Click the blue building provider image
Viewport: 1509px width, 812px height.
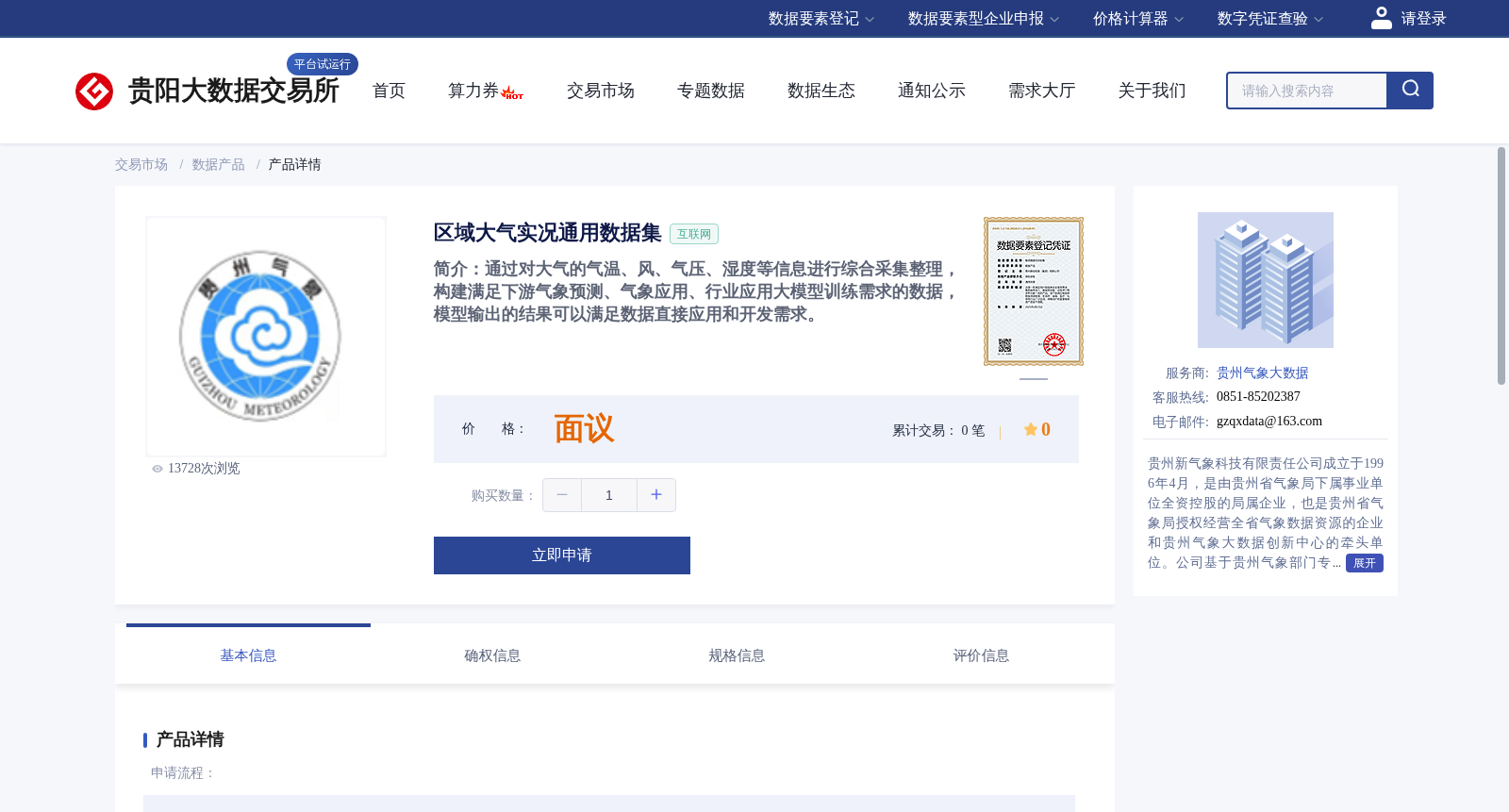coord(1265,280)
